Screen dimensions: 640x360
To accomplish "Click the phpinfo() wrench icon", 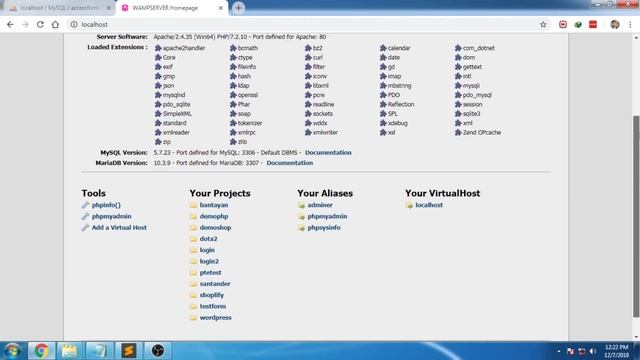I will tap(85, 205).
